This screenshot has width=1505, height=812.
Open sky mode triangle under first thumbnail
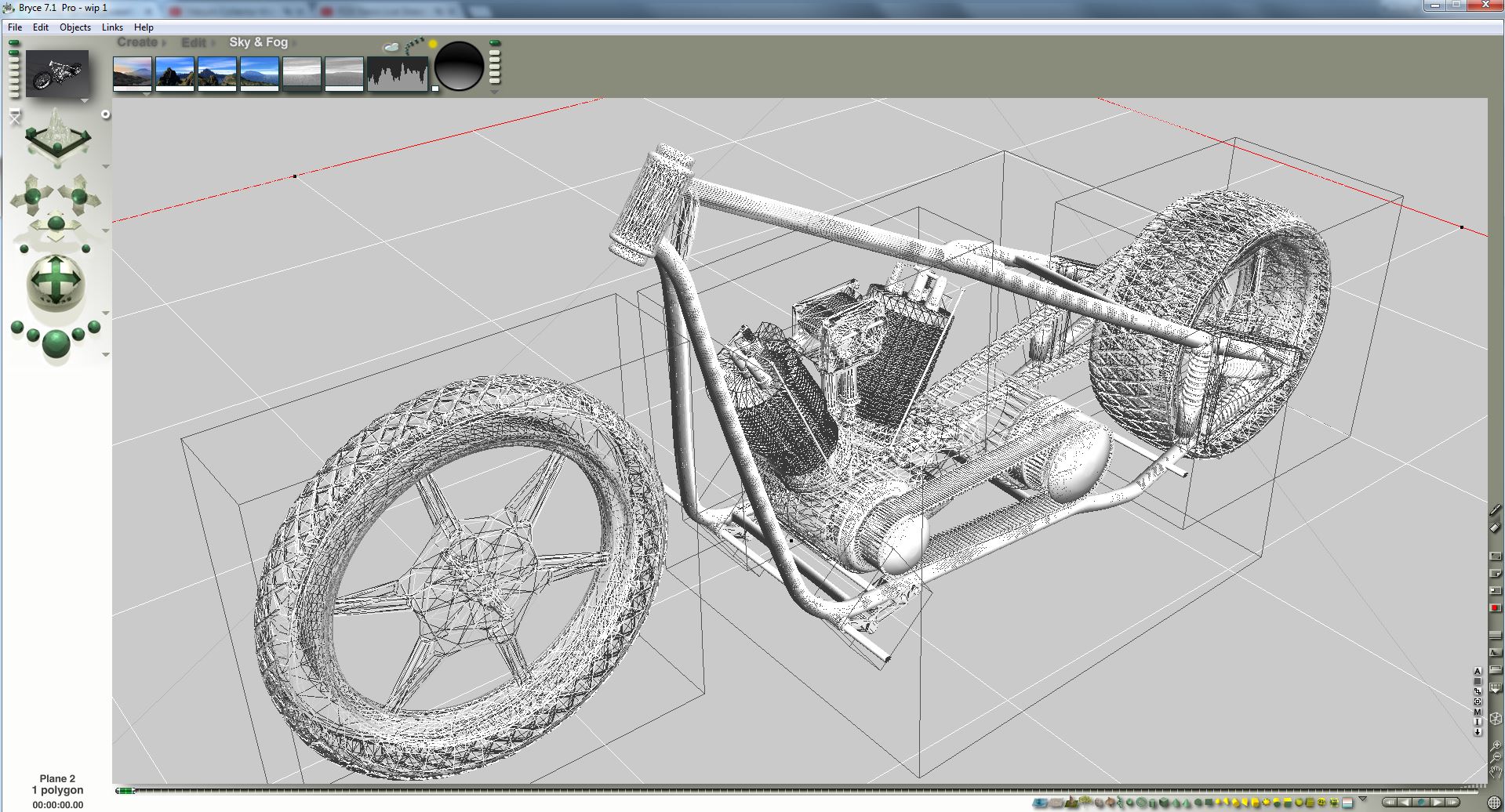click(x=147, y=93)
